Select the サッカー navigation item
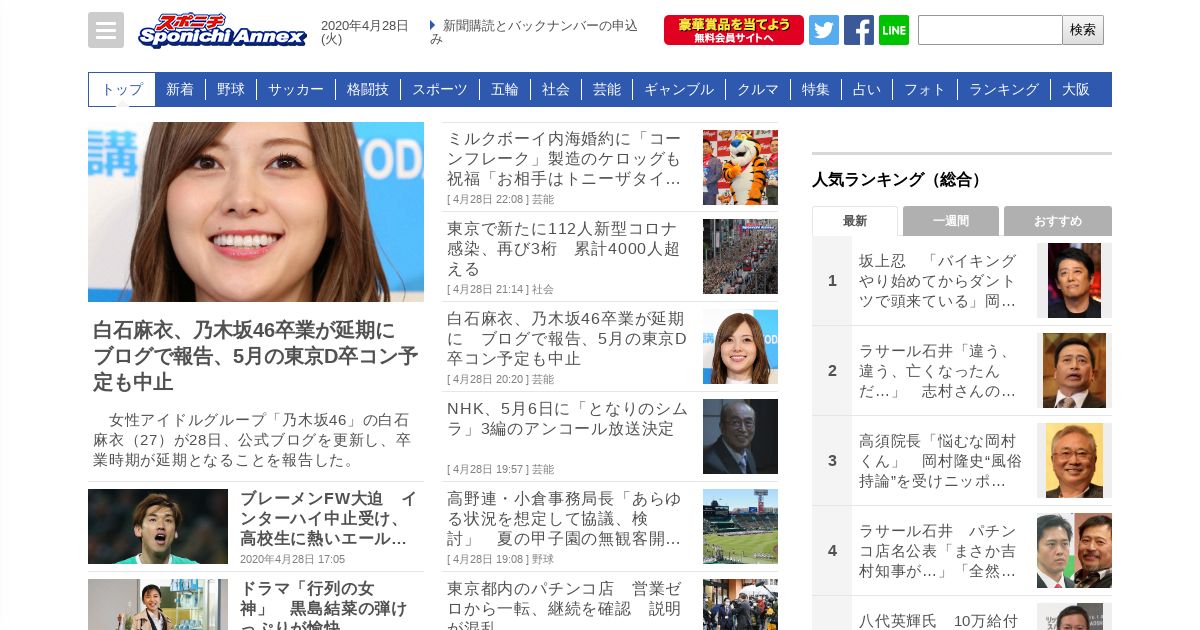The width and height of the screenshot is (1200, 630). pyautogui.click(x=296, y=89)
